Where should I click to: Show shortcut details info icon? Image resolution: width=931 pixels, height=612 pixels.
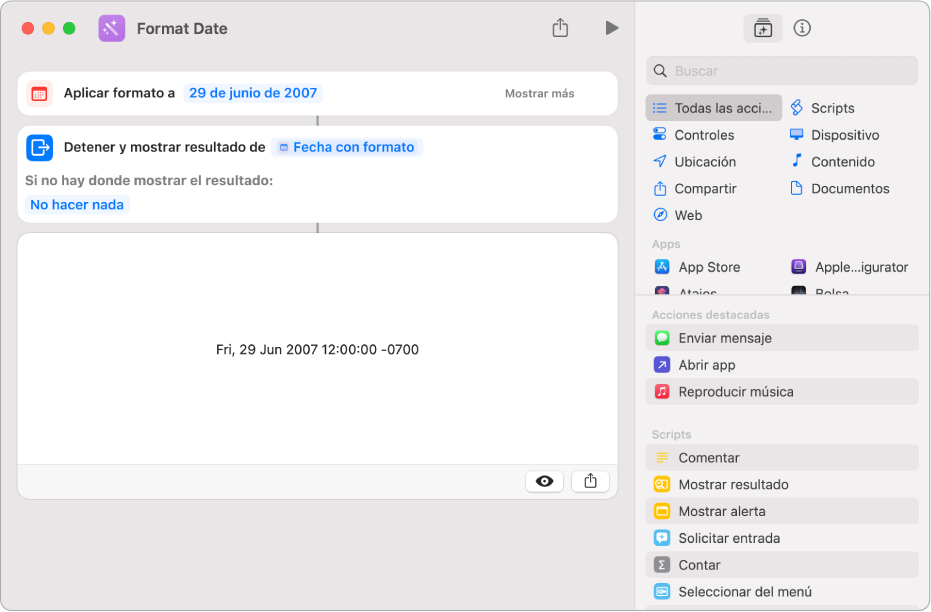pyautogui.click(x=802, y=28)
